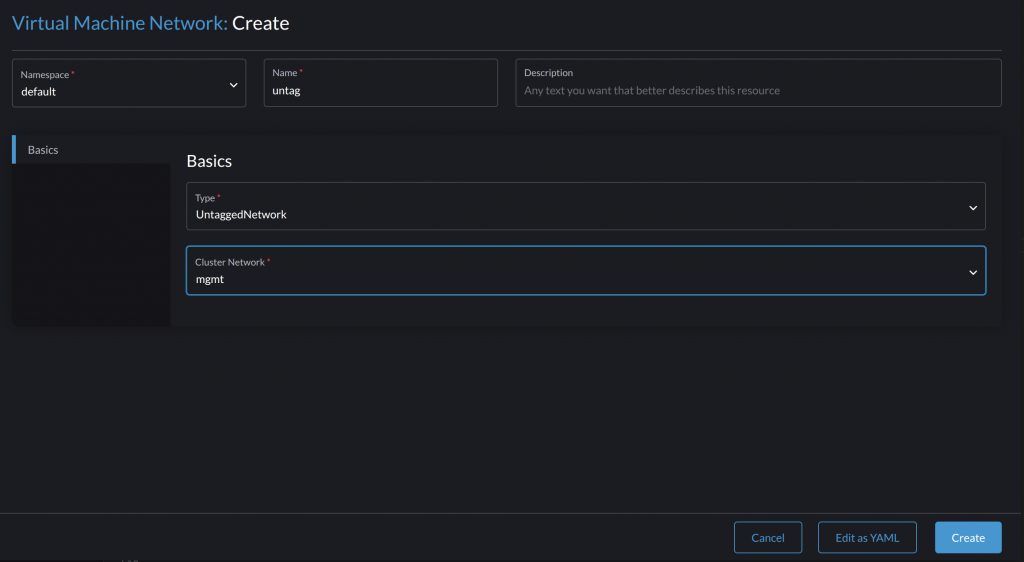Click the chevron arrow in Type selector
Screen dimensions: 1024x562
coord(972,208)
